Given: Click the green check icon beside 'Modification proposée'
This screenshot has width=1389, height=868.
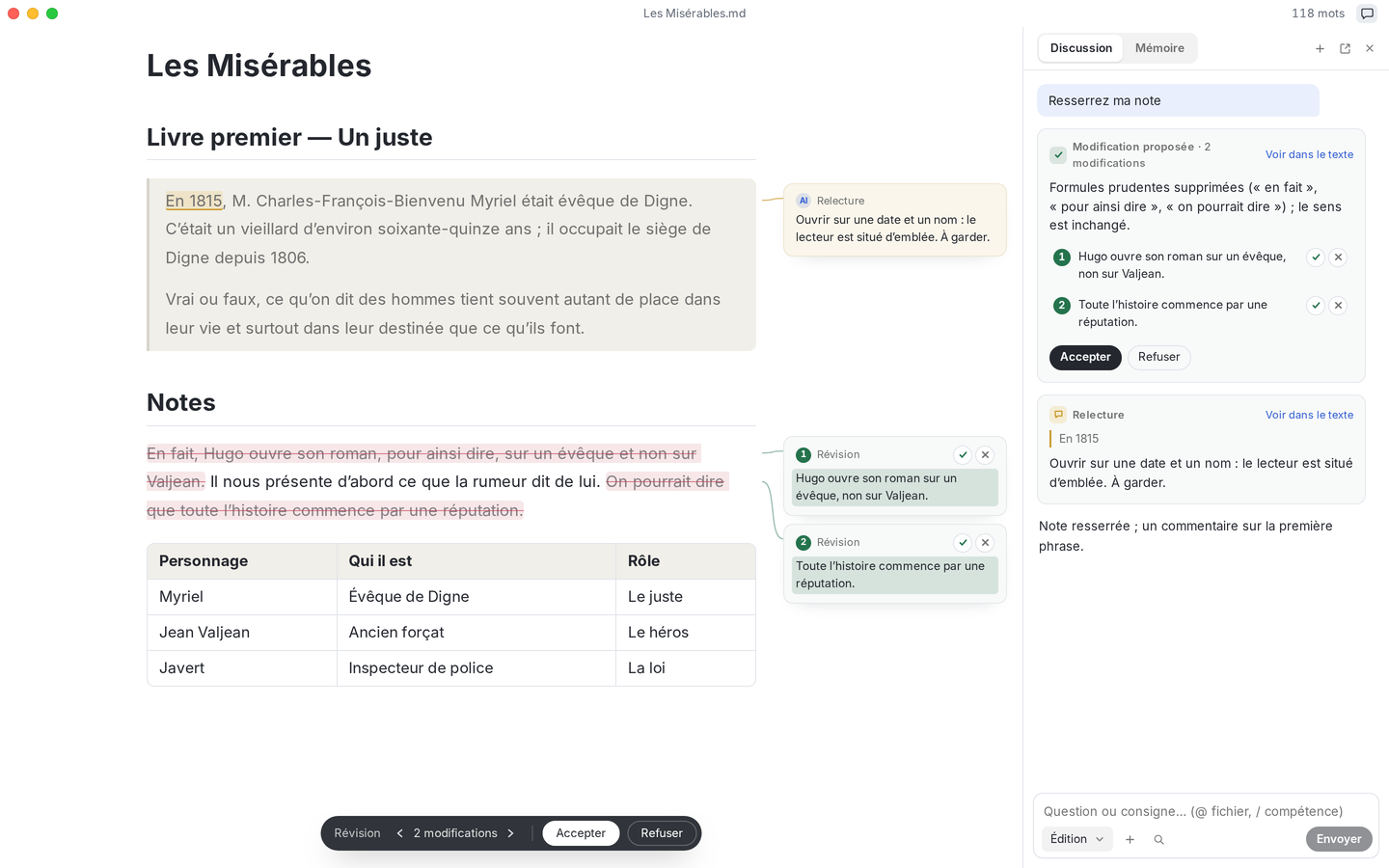Looking at the screenshot, I should [1058, 154].
